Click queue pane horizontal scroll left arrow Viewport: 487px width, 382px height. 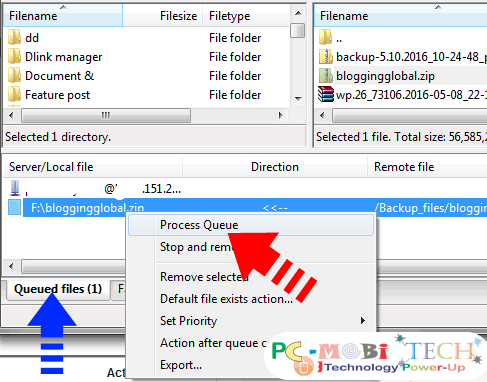click(x=12, y=266)
